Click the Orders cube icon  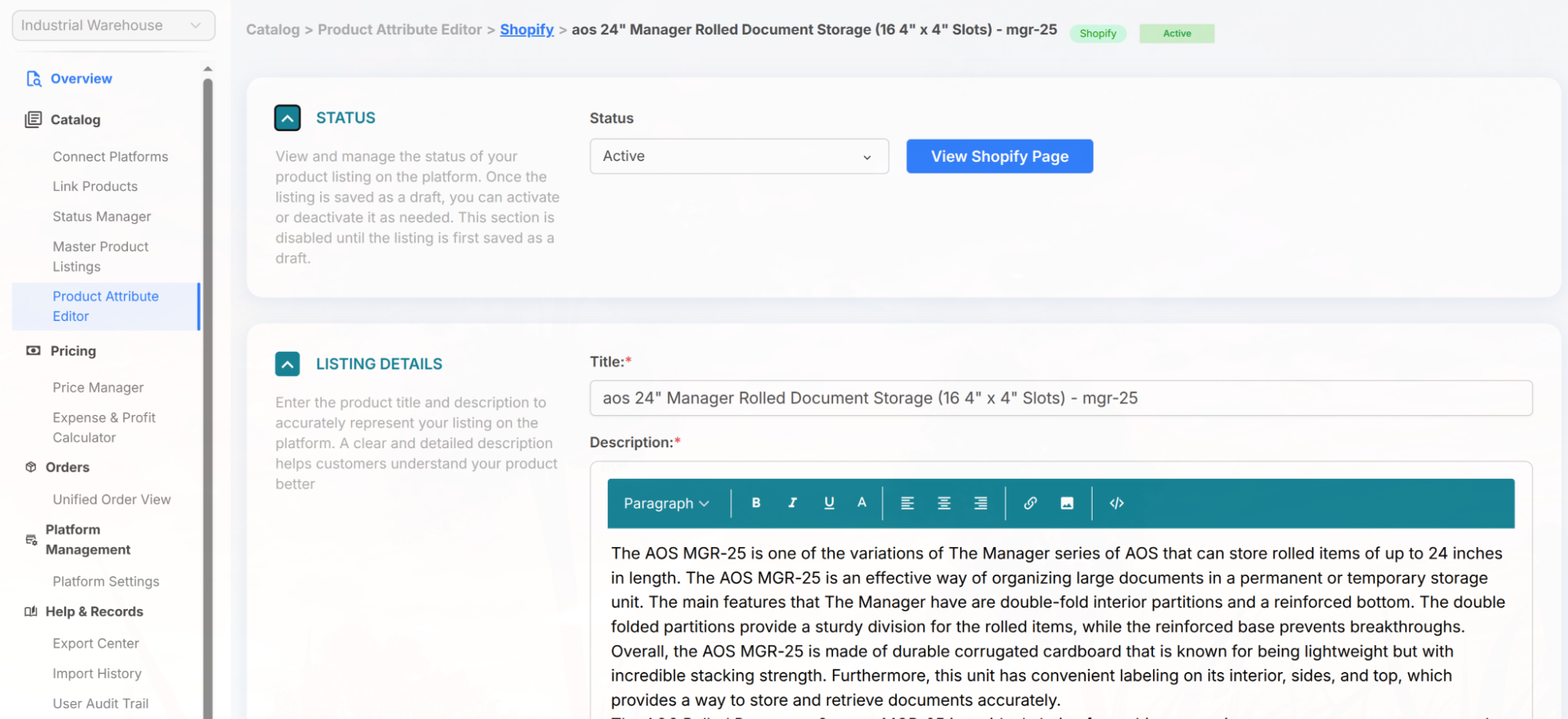point(31,467)
